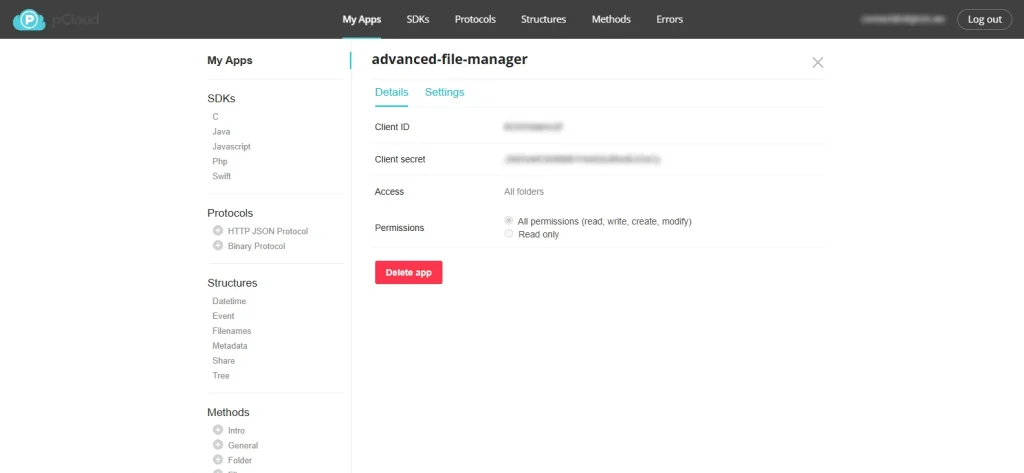Screen dimensions: 1024x473
Task: Open Errors in top navigation
Action: click(669, 20)
